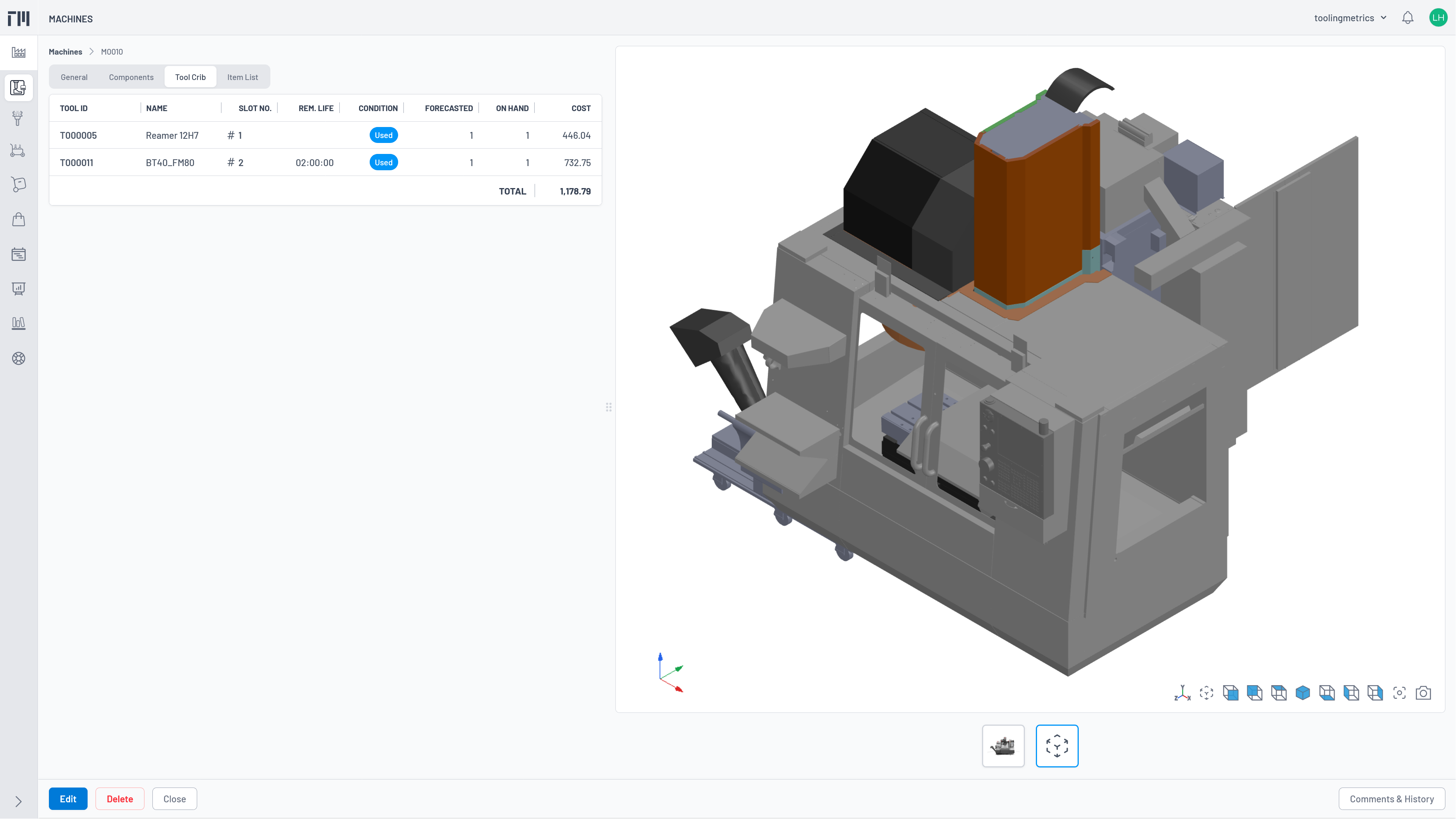This screenshot has height=819, width=1456.
Task: Select the top face cube view
Action: point(1279,693)
